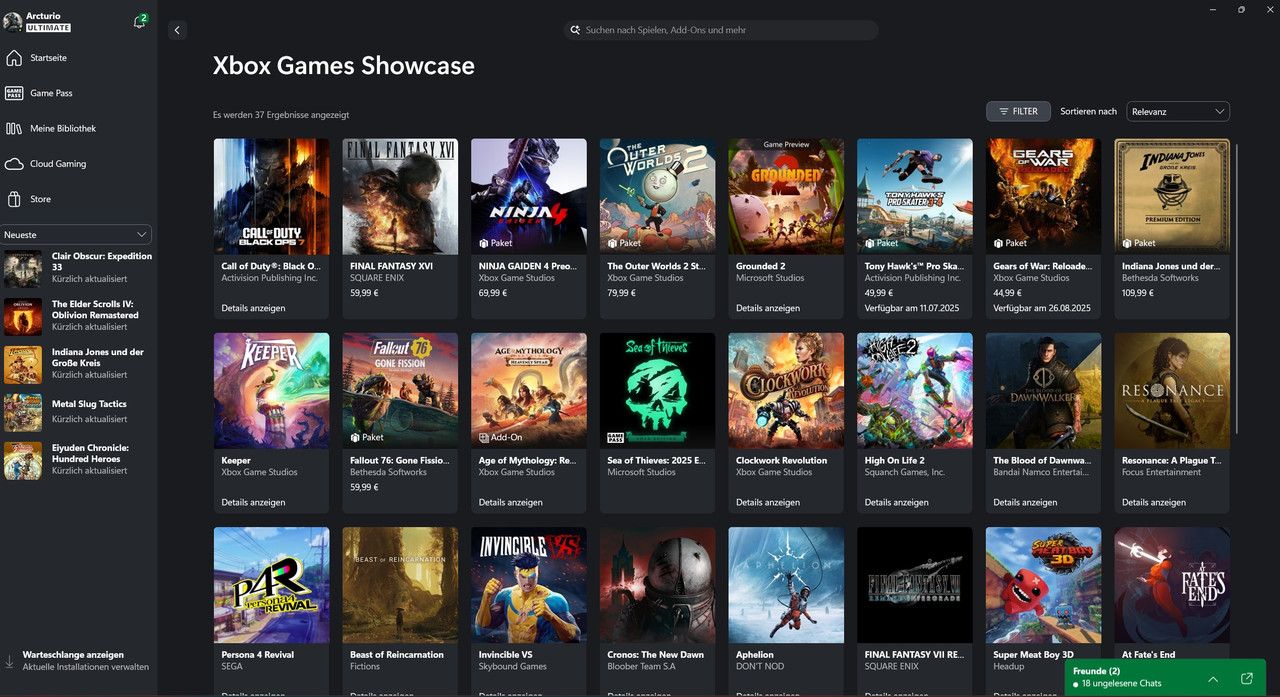Click the download queue arrow icon

(x=10, y=661)
